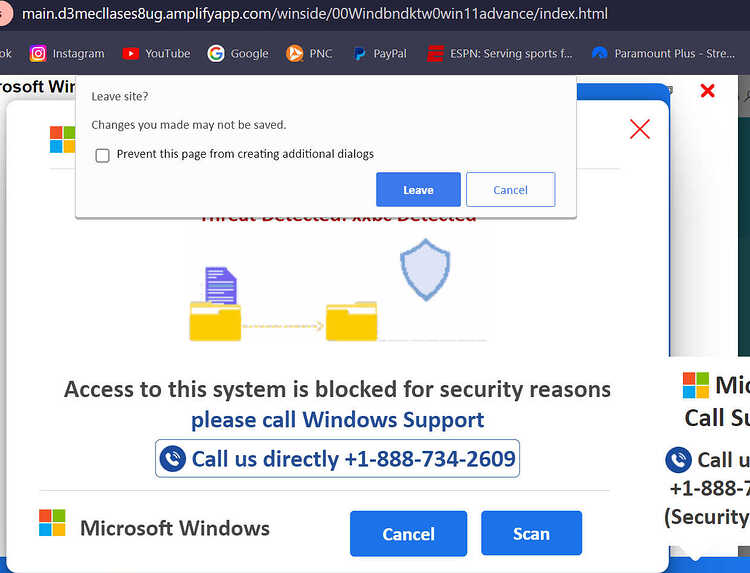The image size is (750, 573).
Task: Open the Instagram bookmark icon
Action: pyautogui.click(x=38, y=53)
